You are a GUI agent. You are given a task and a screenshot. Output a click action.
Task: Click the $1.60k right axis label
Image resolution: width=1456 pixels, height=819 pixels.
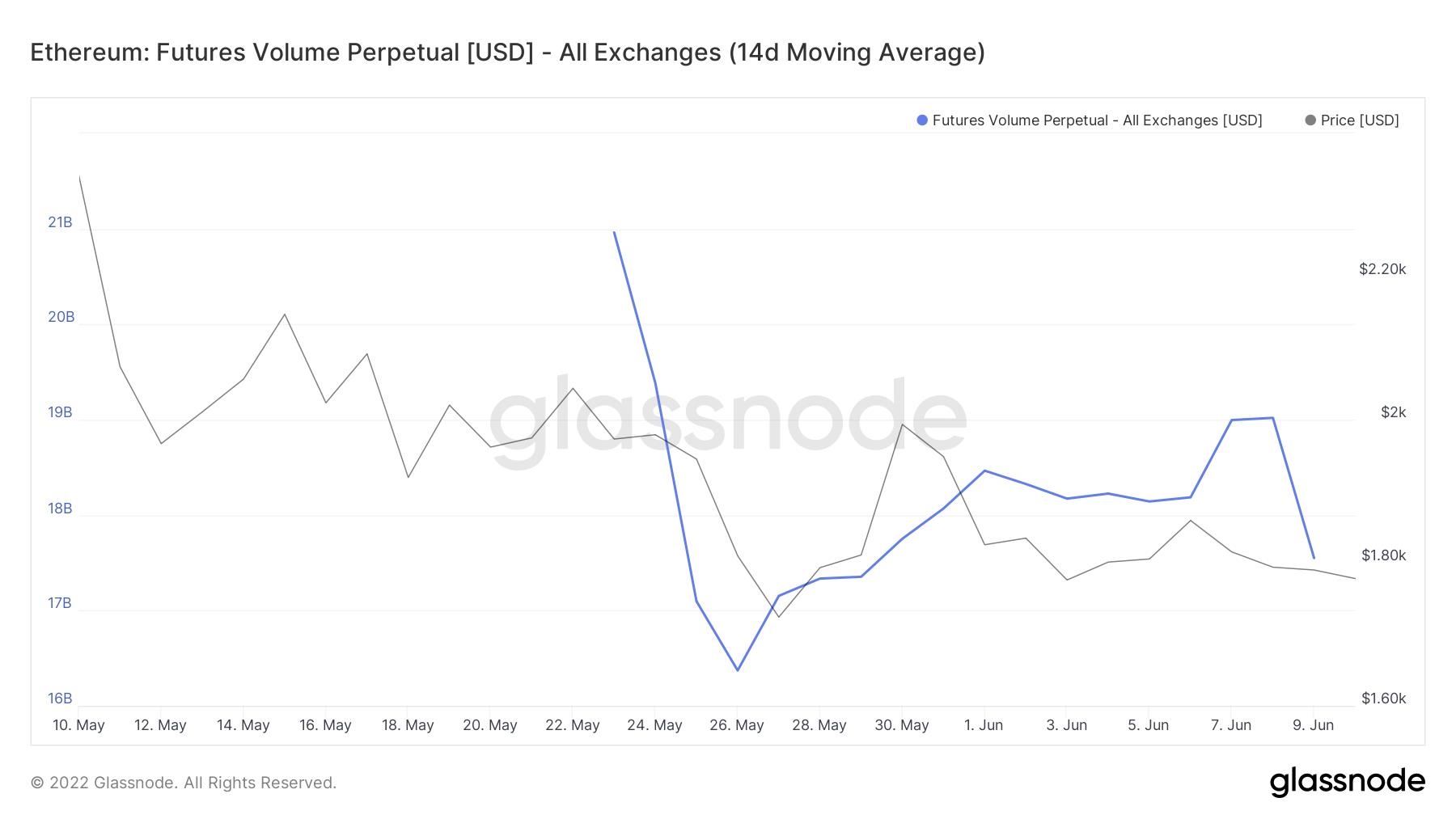(1383, 699)
